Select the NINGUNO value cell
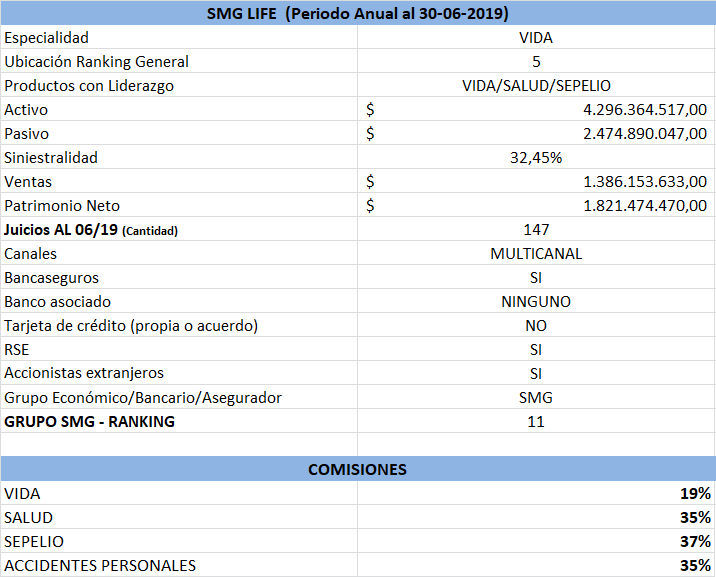Screen dimensions: 716x577 pyautogui.click(x=536, y=301)
